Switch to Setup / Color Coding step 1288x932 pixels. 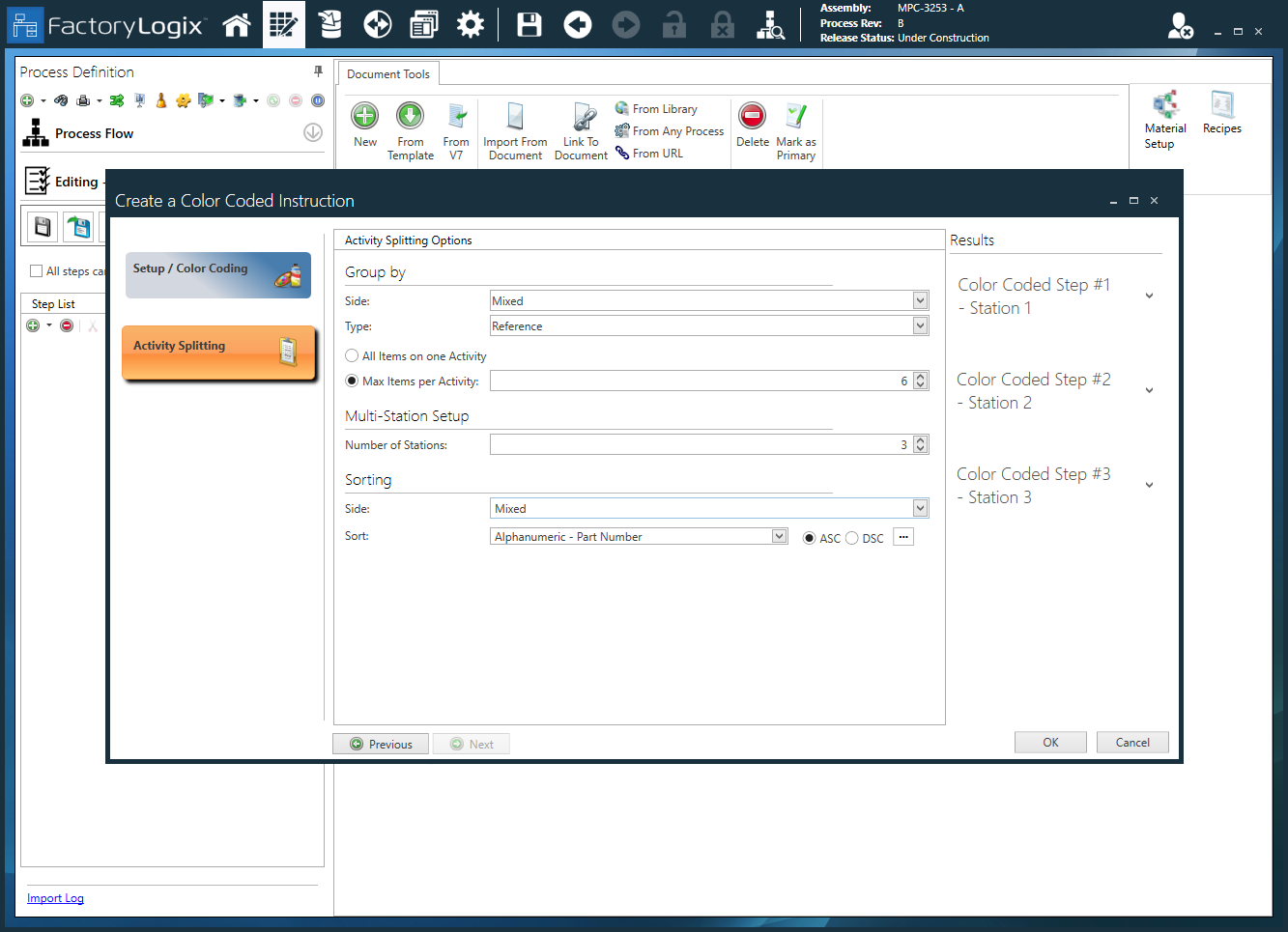click(x=218, y=275)
